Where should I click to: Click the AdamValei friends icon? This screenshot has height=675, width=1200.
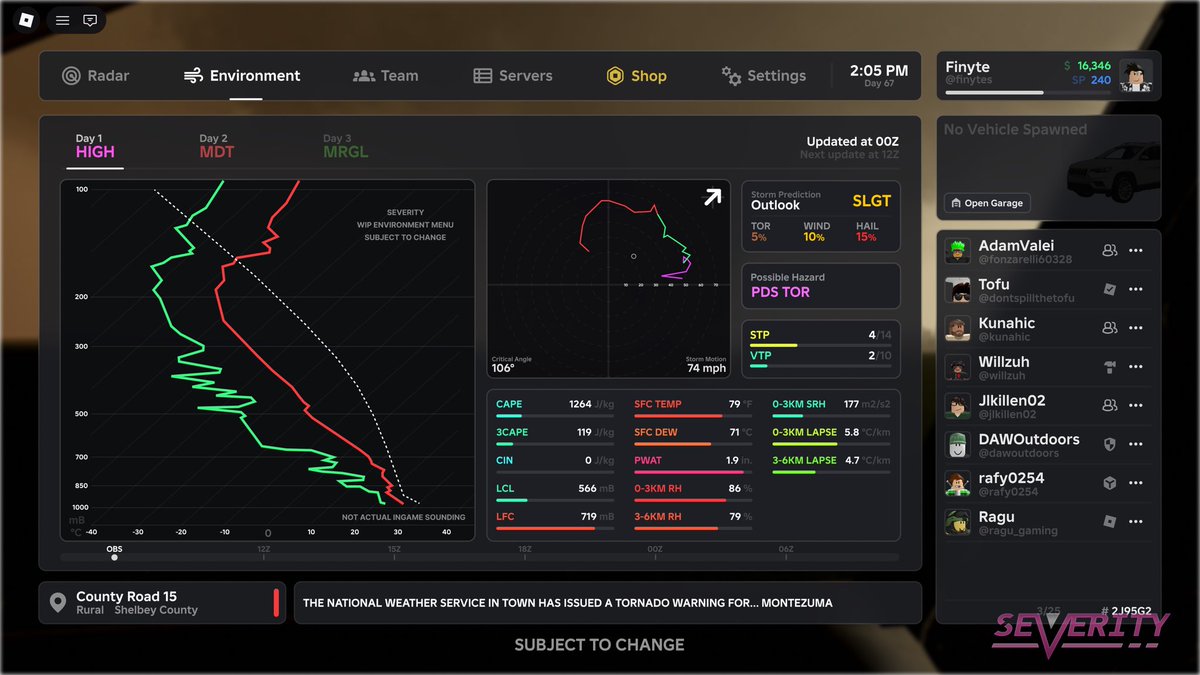[1109, 251]
